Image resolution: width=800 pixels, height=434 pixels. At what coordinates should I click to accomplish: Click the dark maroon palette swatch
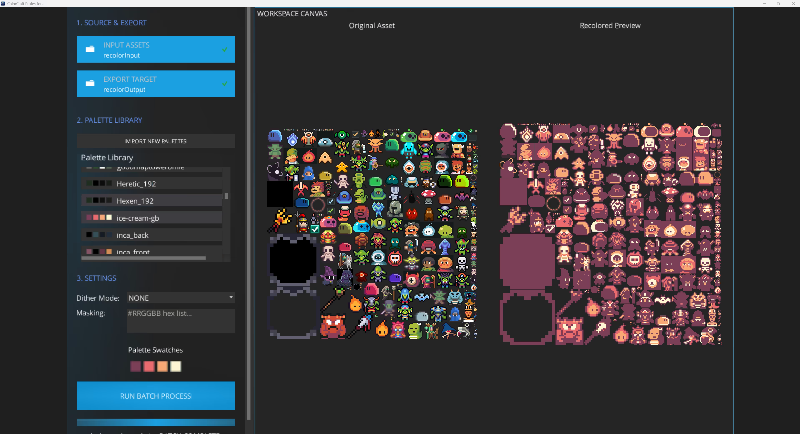[136, 365]
